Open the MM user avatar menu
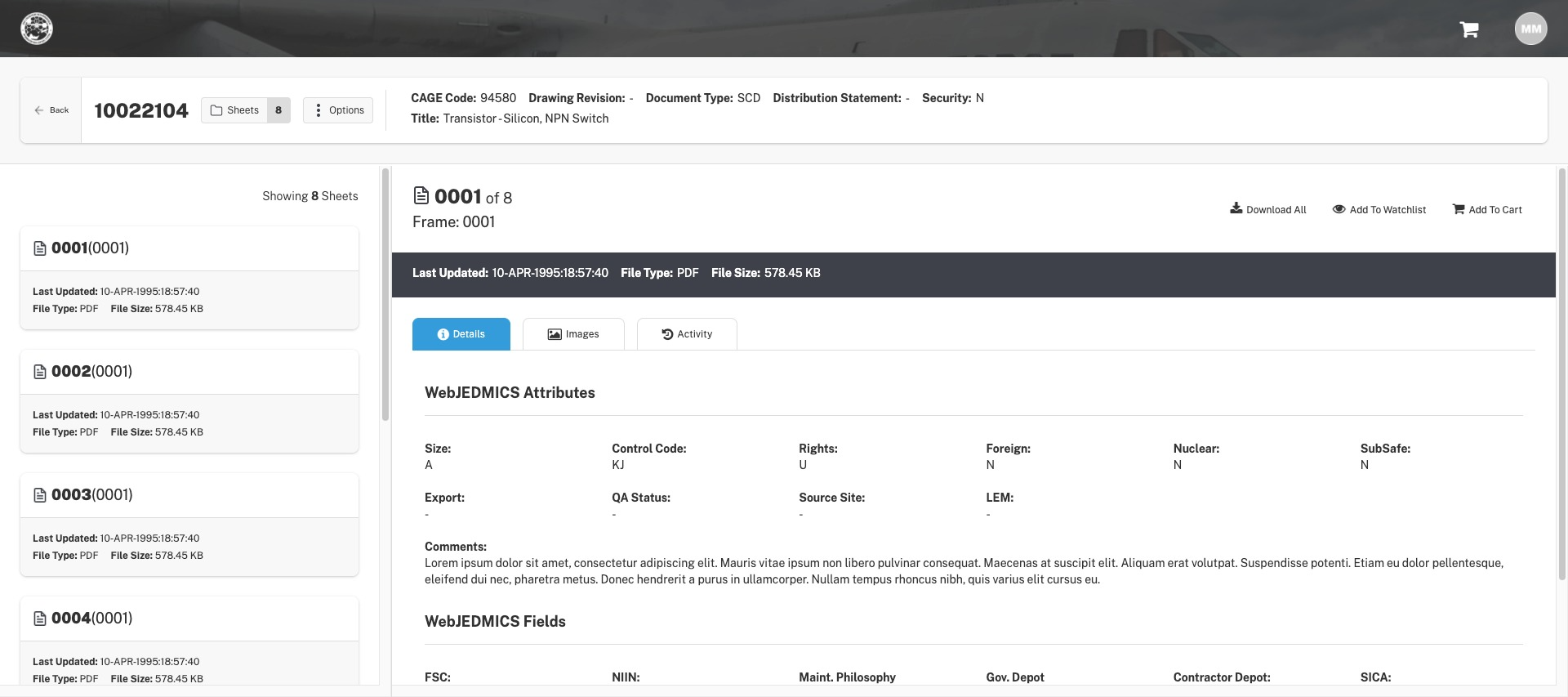1568x697 pixels. (1530, 29)
